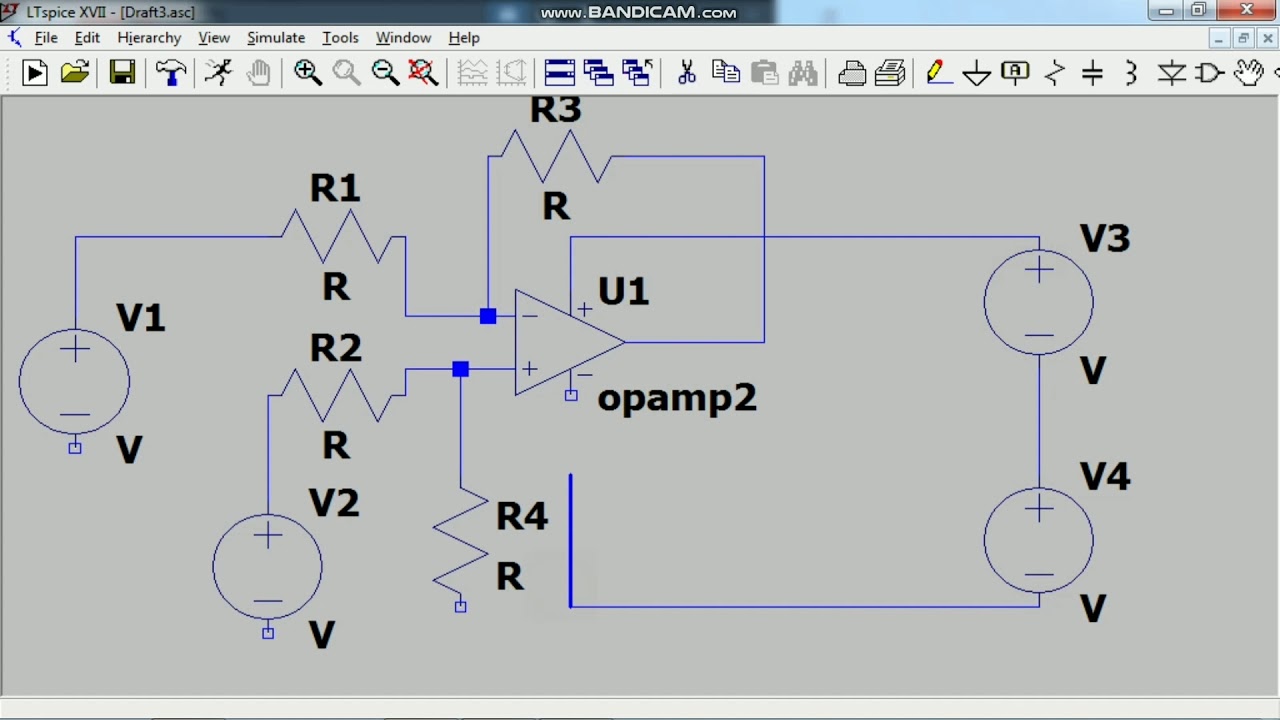Place a Resistor component

coord(1054,73)
